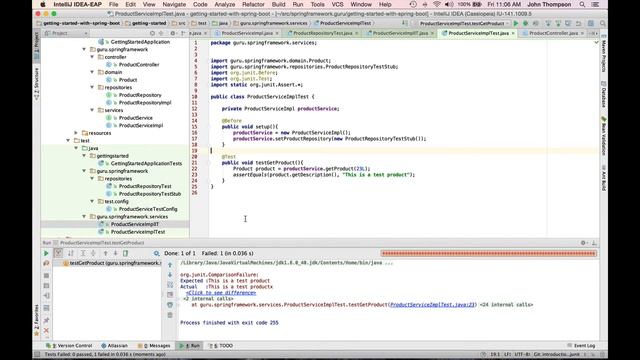Toggle expand all tests icon in test toolbar

[83, 253]
